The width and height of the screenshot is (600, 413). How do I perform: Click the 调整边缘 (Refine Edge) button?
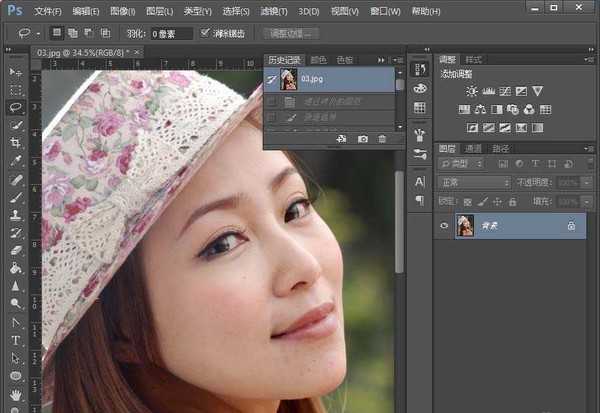[x=293, y=33]
